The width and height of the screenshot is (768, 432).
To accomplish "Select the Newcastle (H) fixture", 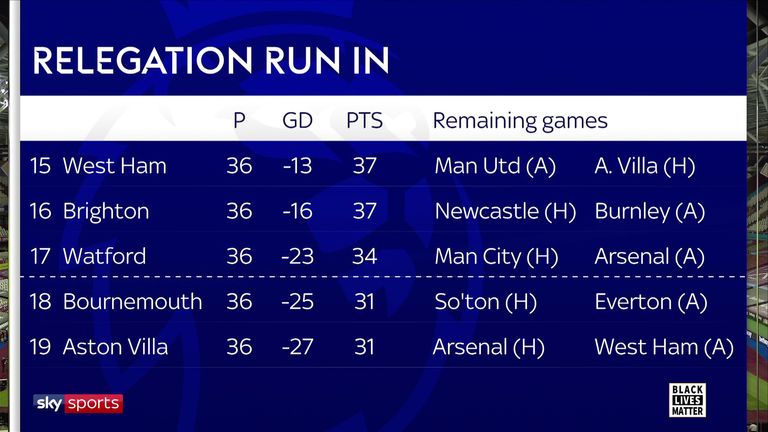I will point(505,211).
